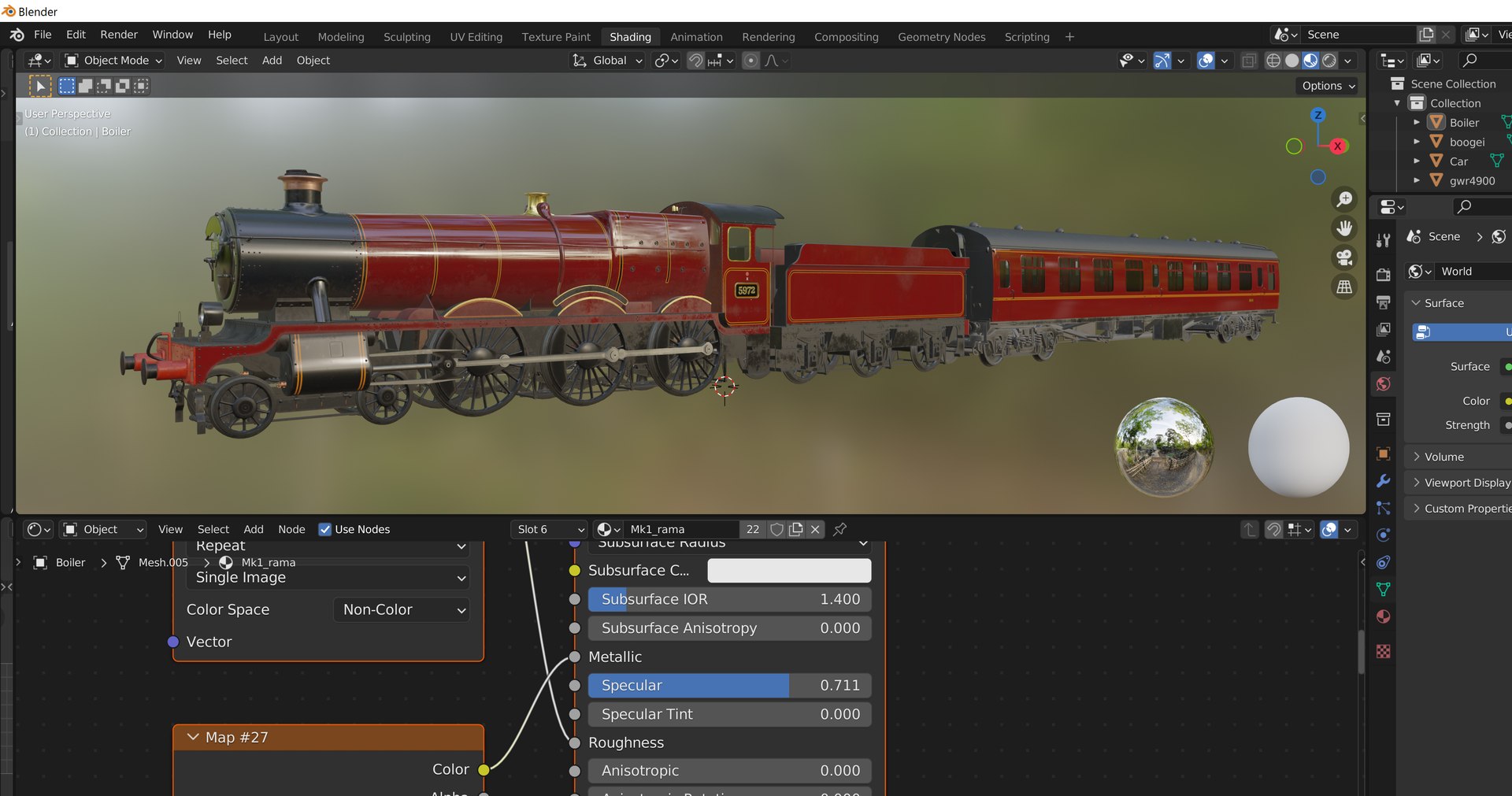Switch to the Modeling workspace tab
The image size is (1512, 796).
click(341, 37)
